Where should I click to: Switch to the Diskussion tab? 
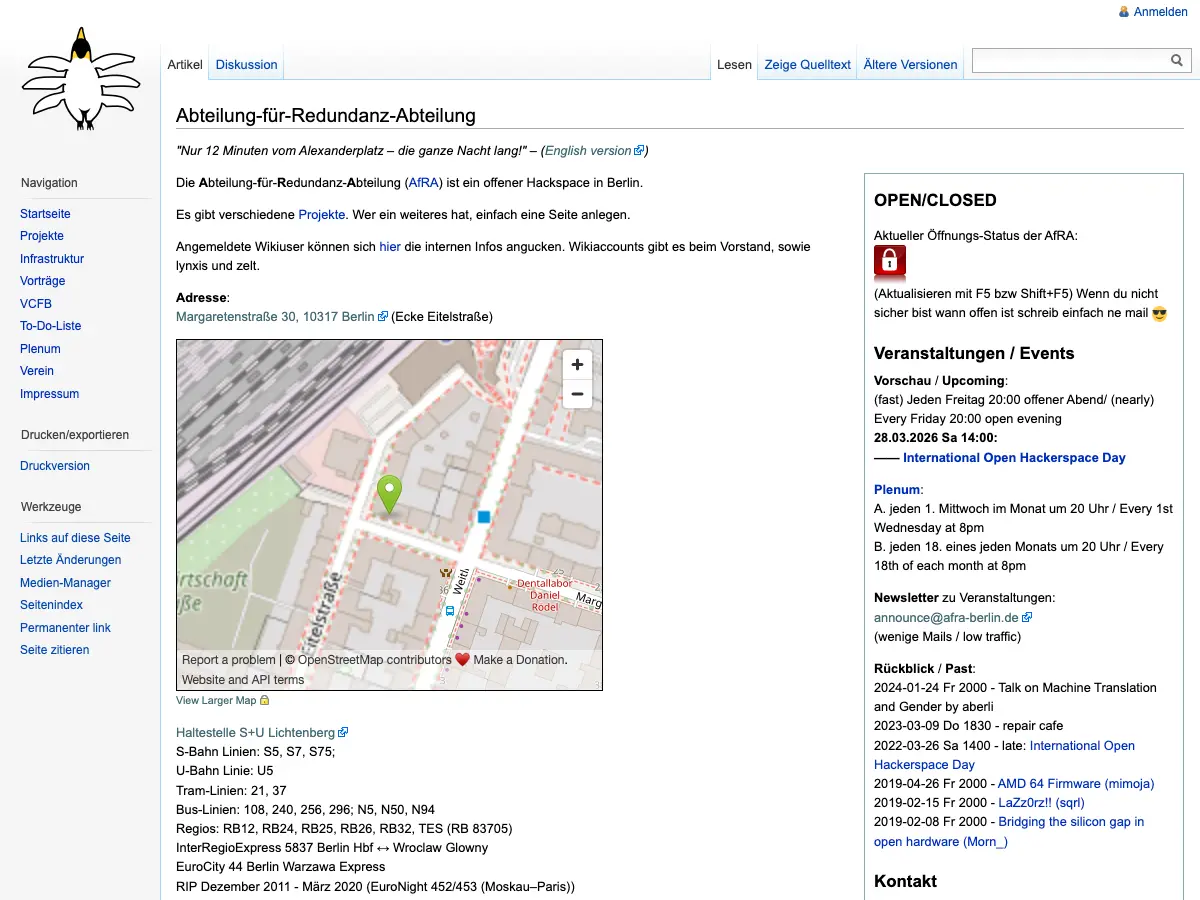click(x=246, y=64)
